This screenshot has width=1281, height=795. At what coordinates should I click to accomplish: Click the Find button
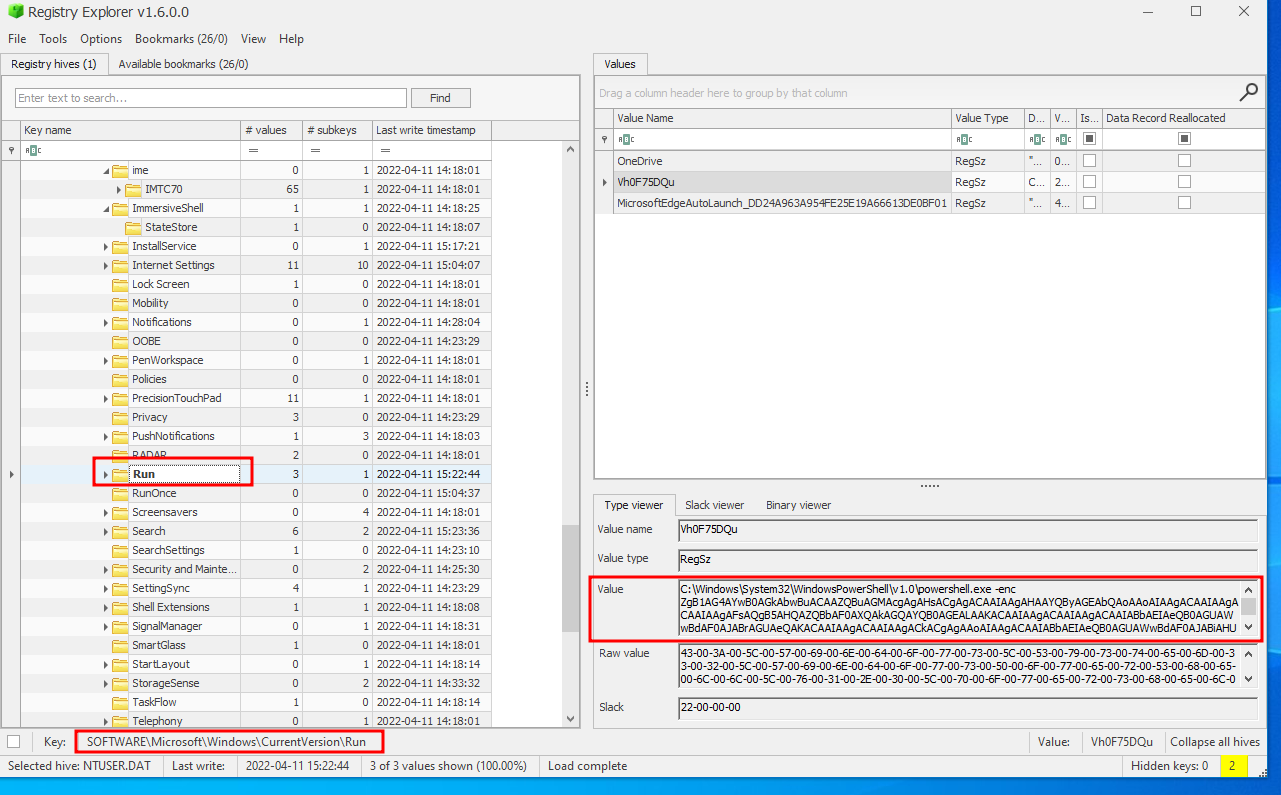tap(440, 98)
